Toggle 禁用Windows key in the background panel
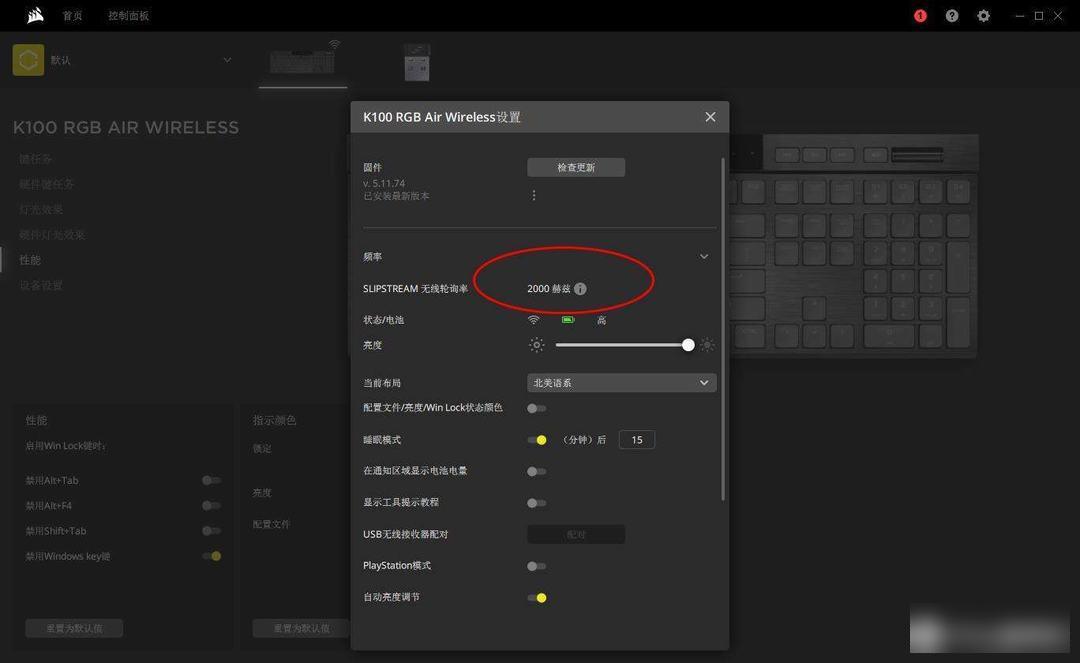 click(211, 556)
